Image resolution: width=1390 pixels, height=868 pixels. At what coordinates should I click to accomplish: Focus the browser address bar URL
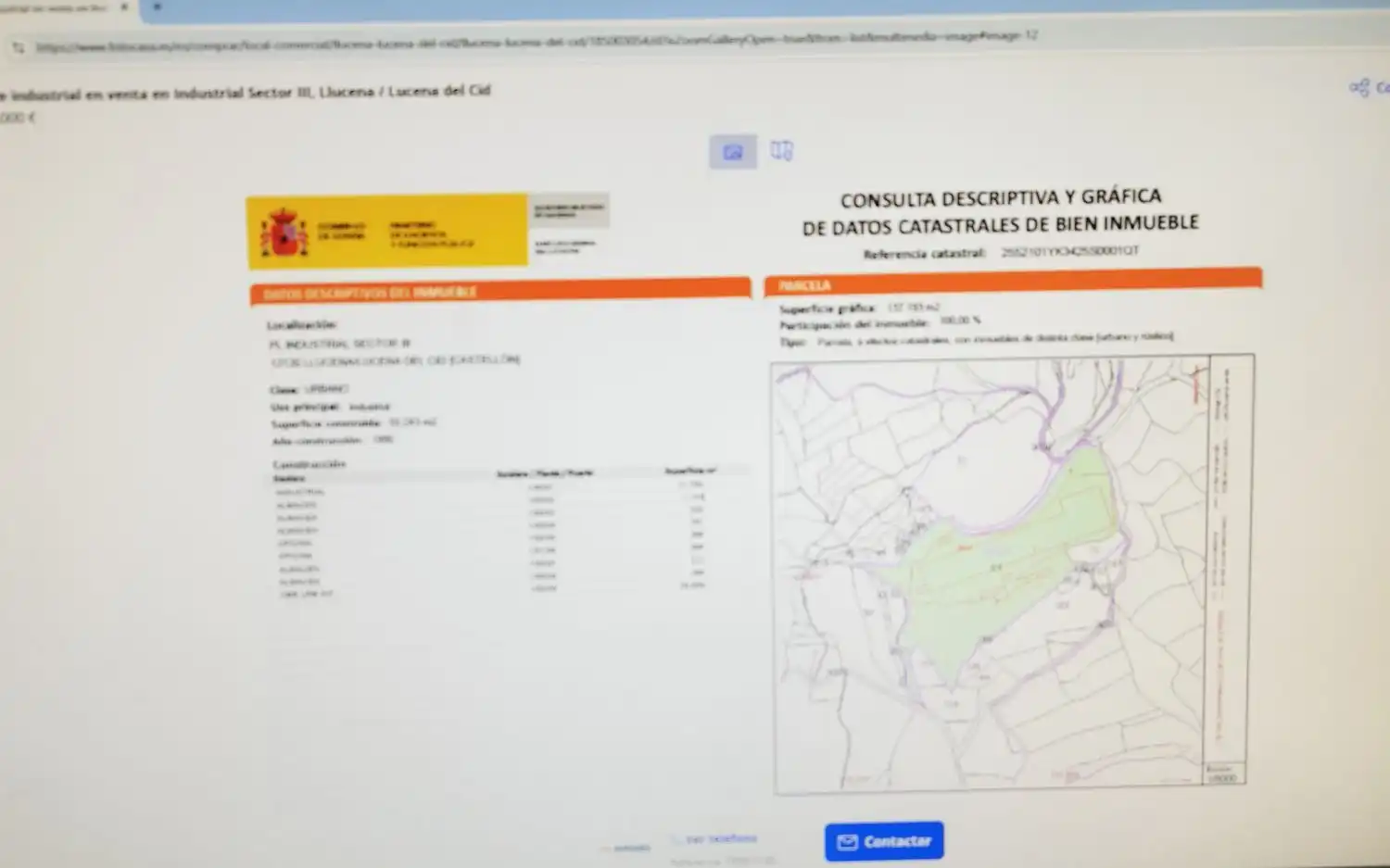537,41
